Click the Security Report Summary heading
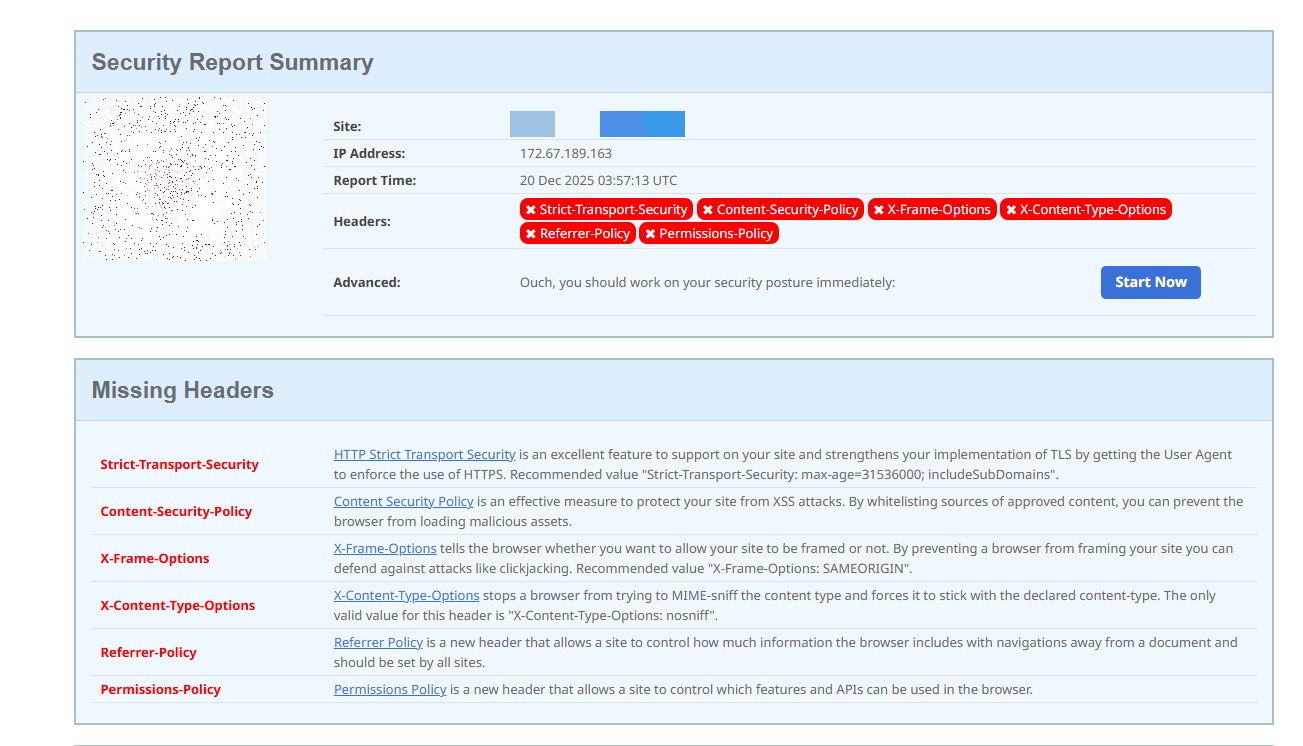Viewport: 1303px width, 746px height. [x=232, y=62]
